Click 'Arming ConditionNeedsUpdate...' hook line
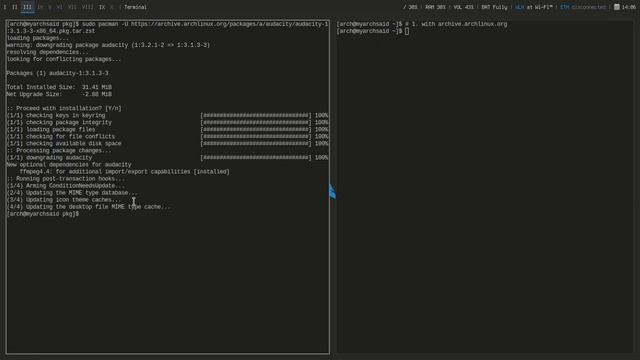 click(66, 186)
